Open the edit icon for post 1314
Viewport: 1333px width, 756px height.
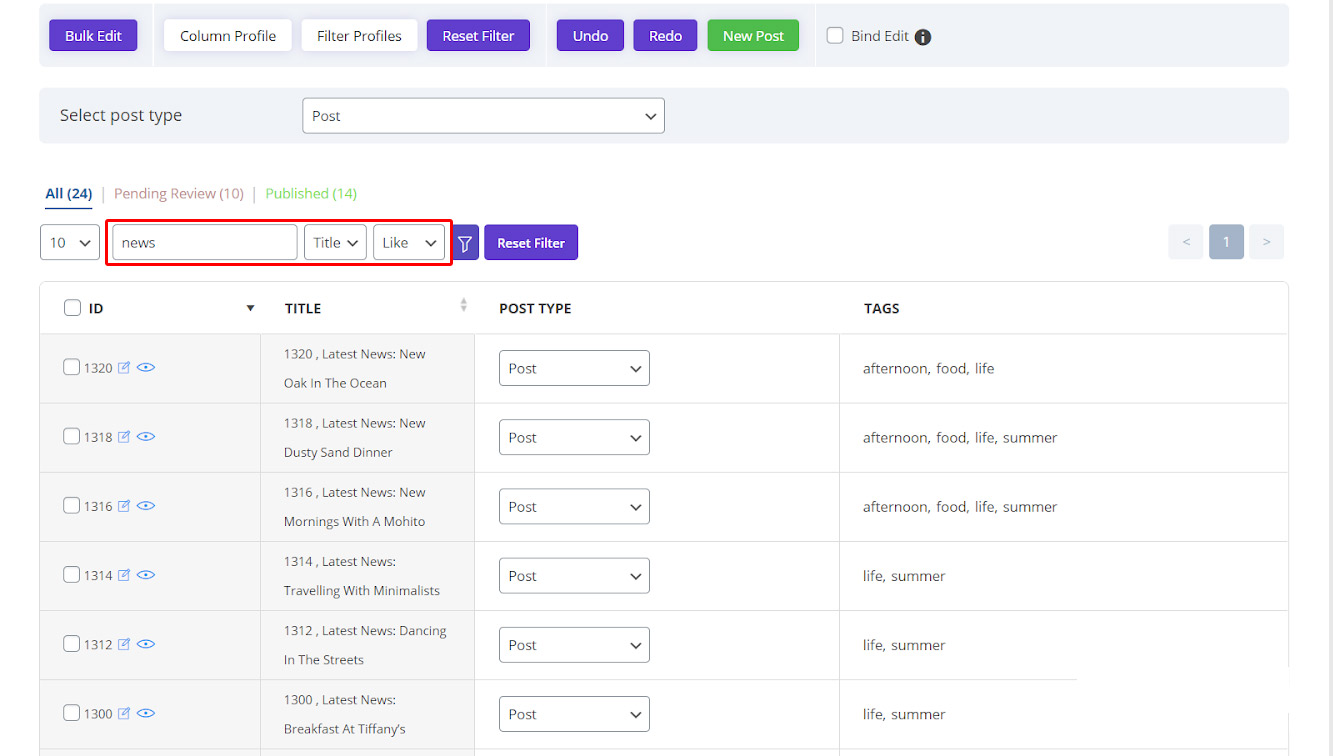tap(123, 574)
